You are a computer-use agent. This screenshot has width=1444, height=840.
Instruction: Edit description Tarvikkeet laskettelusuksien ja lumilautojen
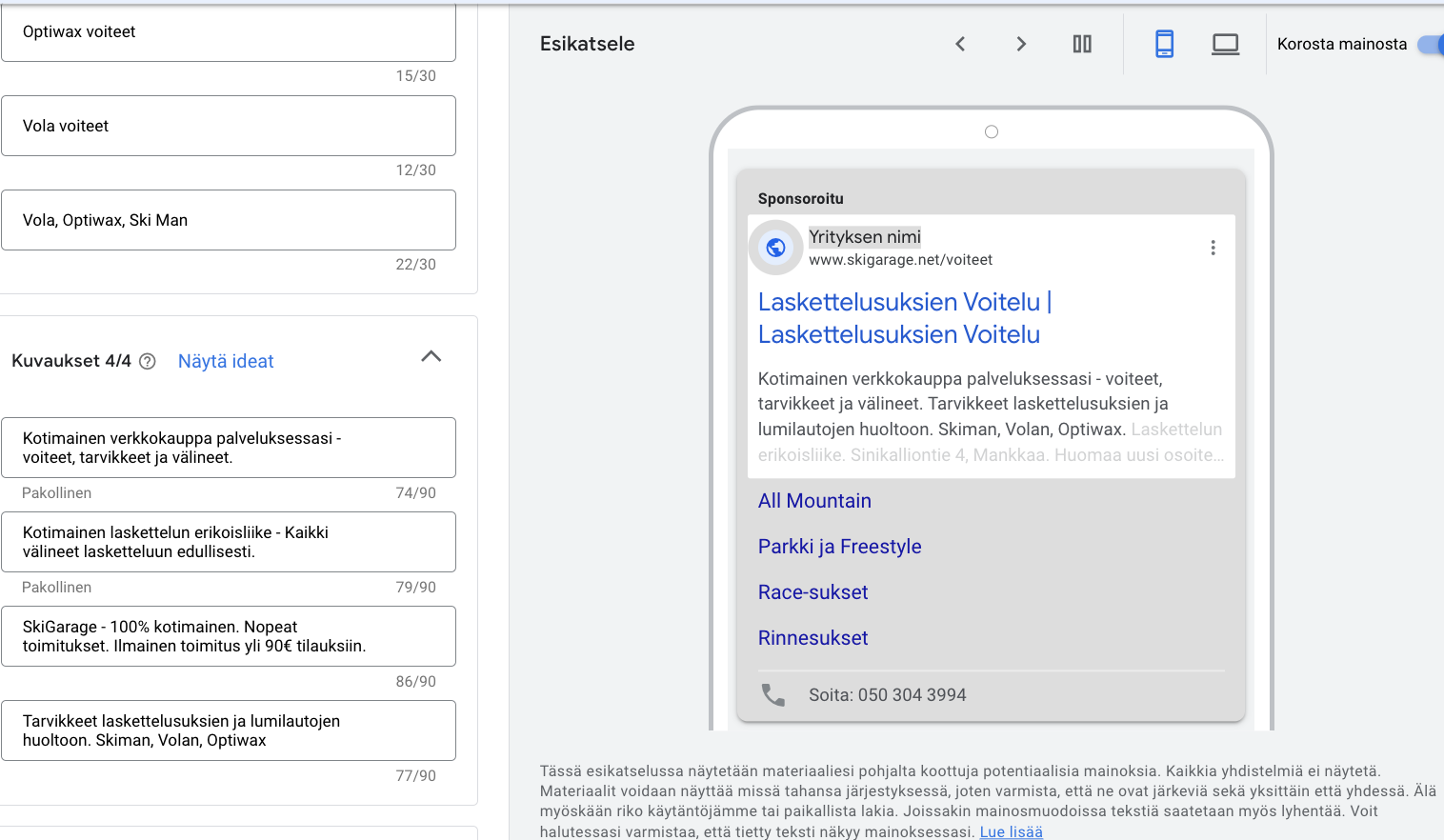(x=229, y=730)
